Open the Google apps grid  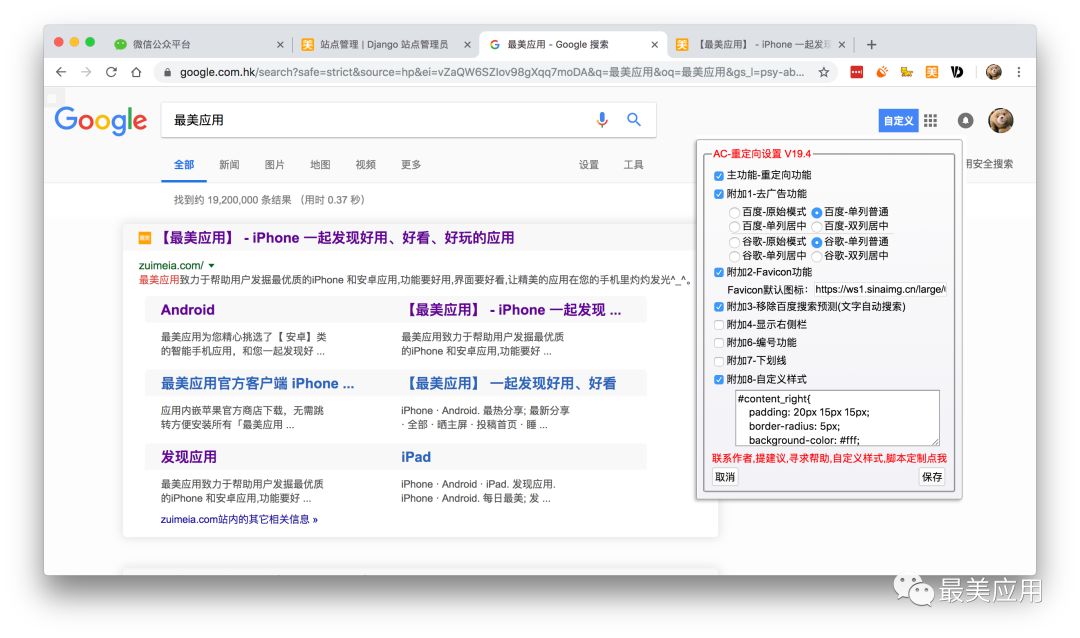click(x=931, y=121)
